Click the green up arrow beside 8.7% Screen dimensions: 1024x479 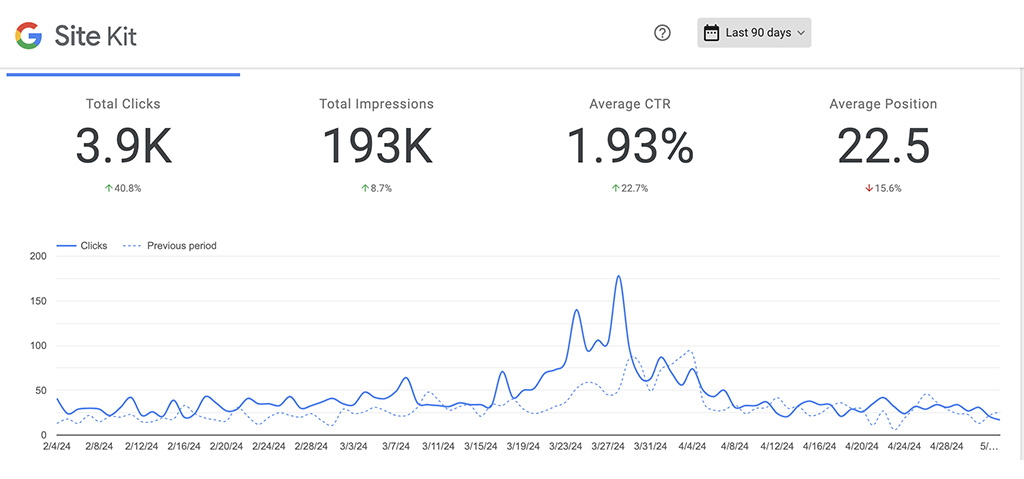tap(364, 188)
